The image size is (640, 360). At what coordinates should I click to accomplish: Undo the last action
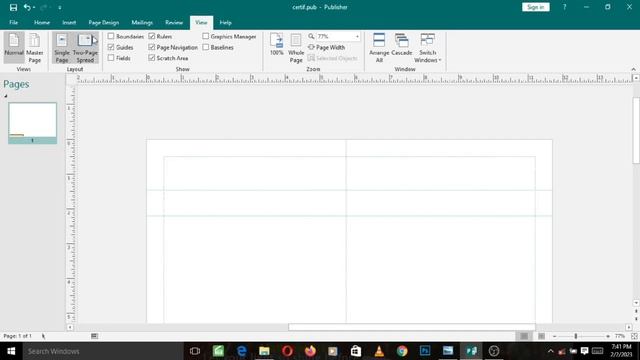(x=27, y=7)
